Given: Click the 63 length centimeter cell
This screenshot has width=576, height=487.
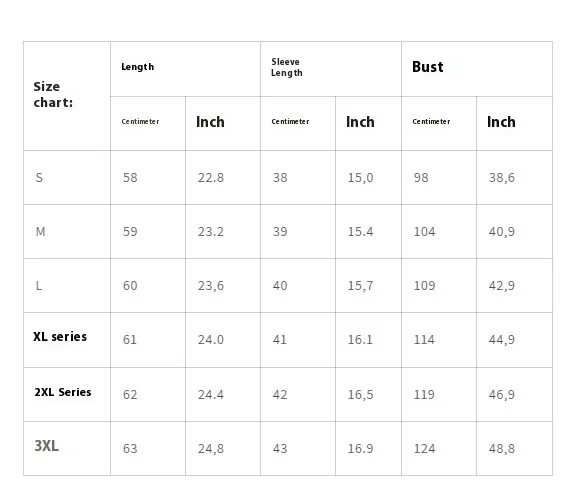Looking at the screenshot, I should pyautogui.click(x=148, y=448).
